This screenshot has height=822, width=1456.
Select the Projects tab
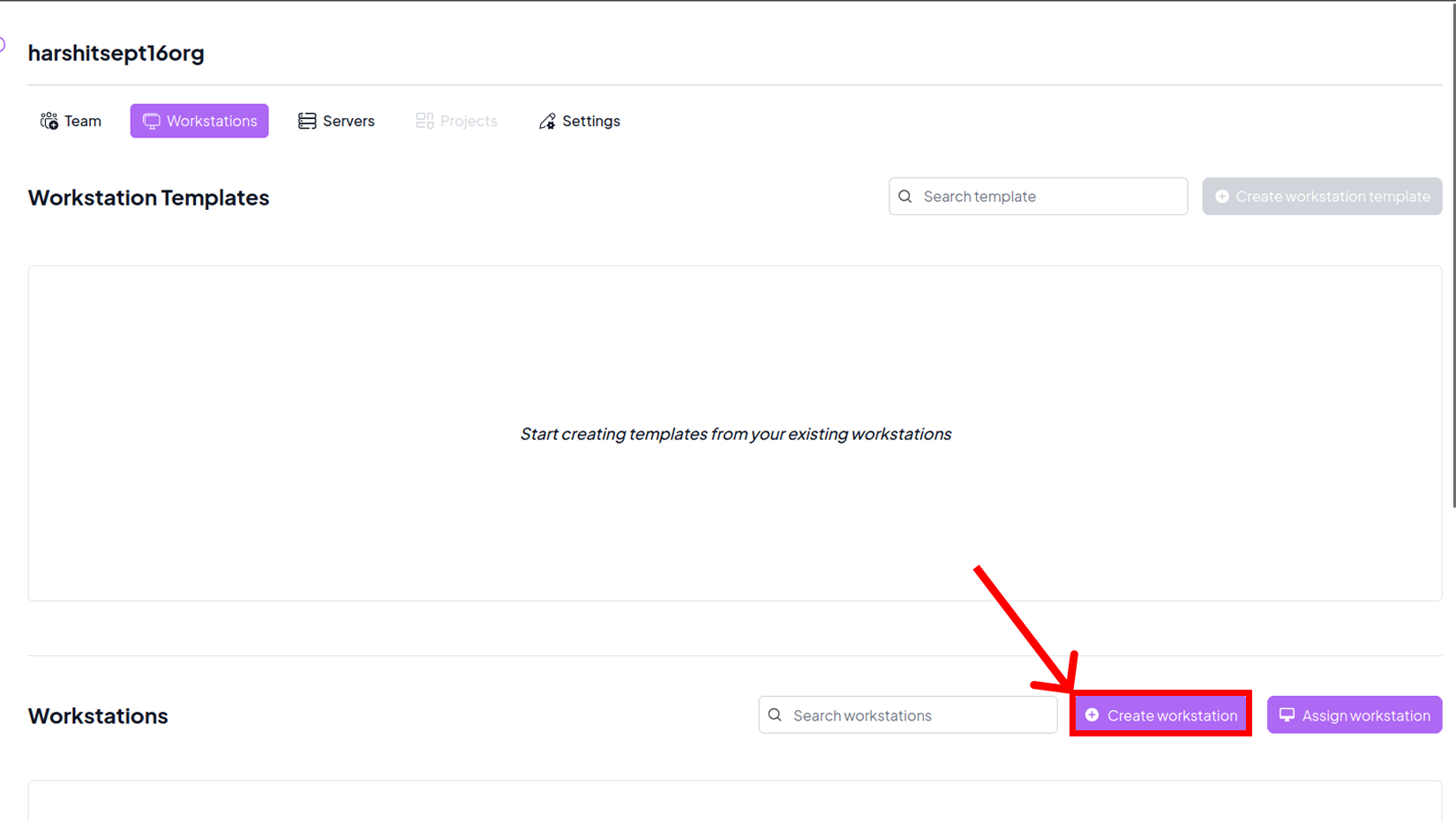click(468, 121)
